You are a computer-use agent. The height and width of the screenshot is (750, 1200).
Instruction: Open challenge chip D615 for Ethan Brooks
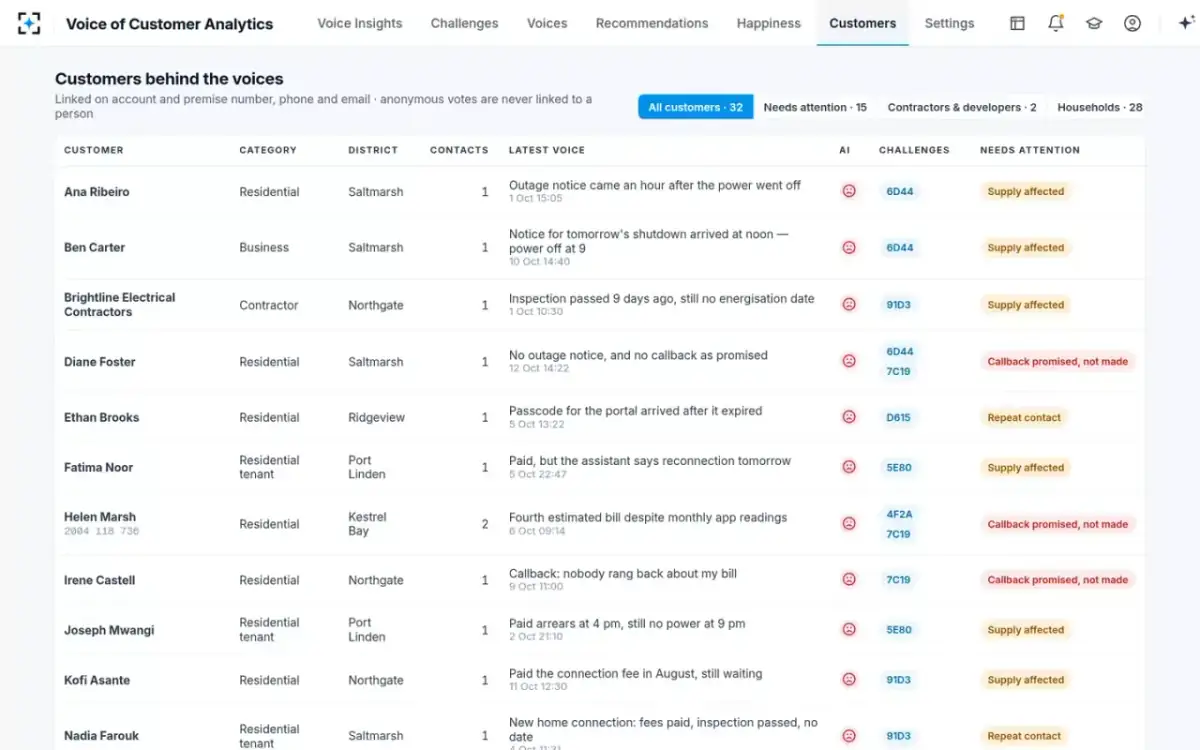[898, 417]
